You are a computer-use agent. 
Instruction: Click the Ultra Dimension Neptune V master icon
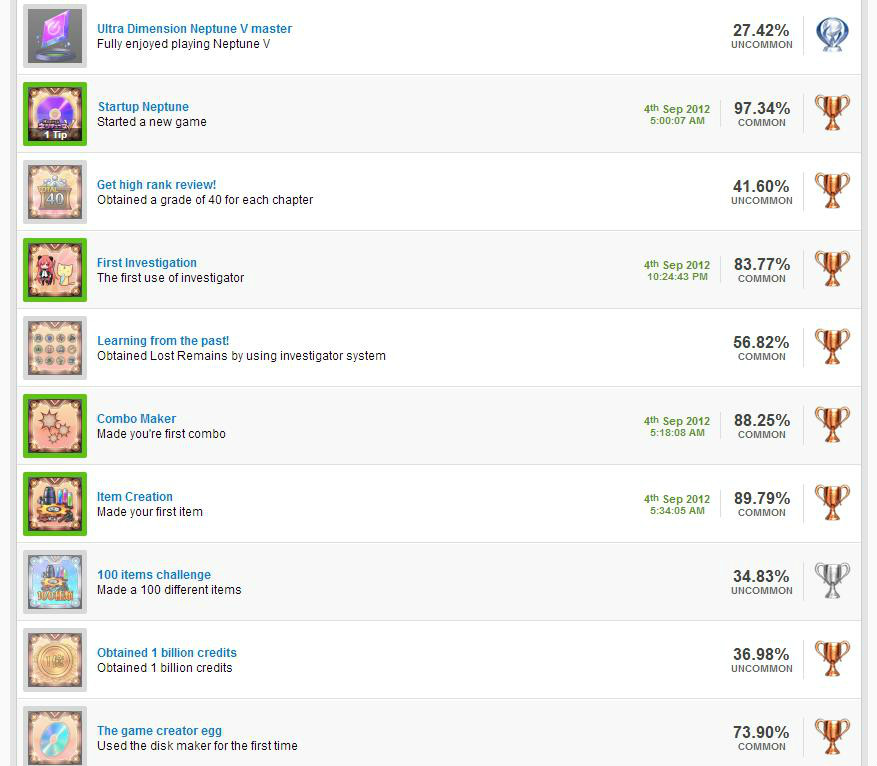(55, 36)
